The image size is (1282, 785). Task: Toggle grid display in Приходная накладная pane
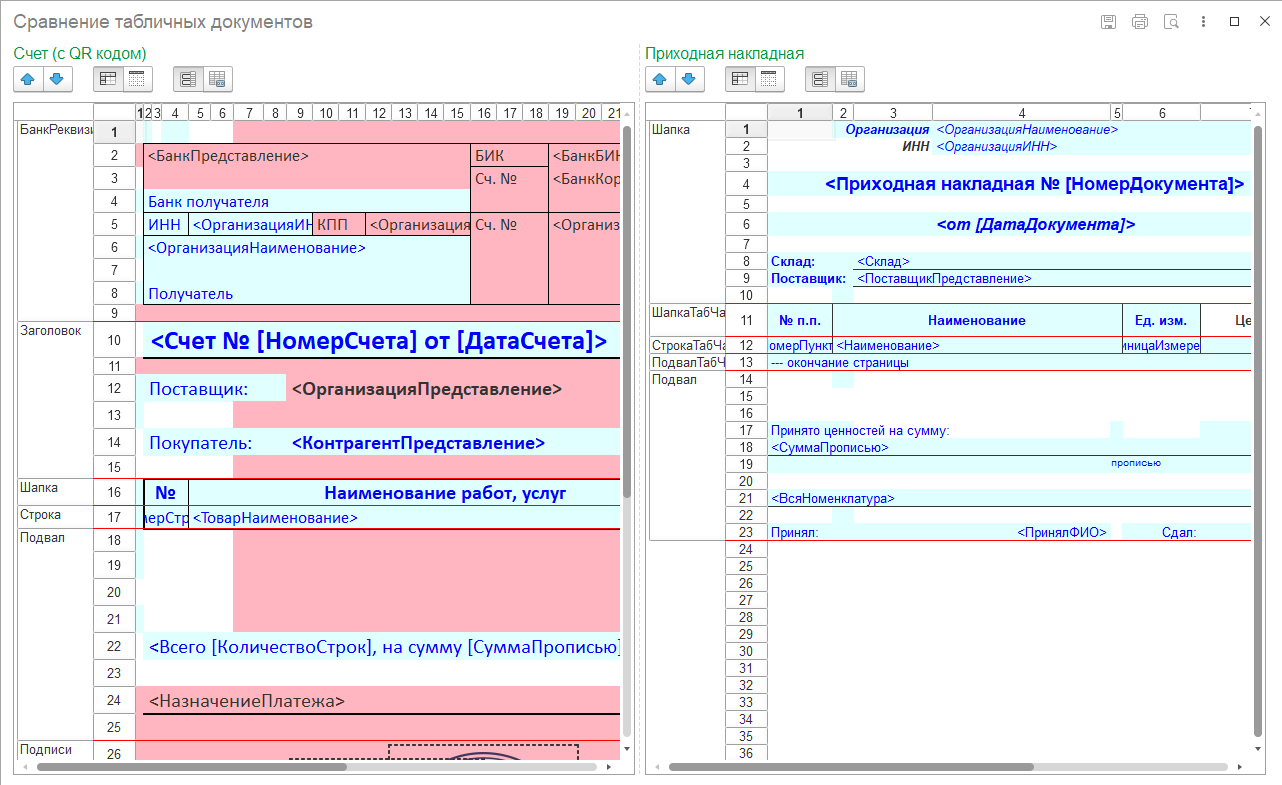coord(769,79)
